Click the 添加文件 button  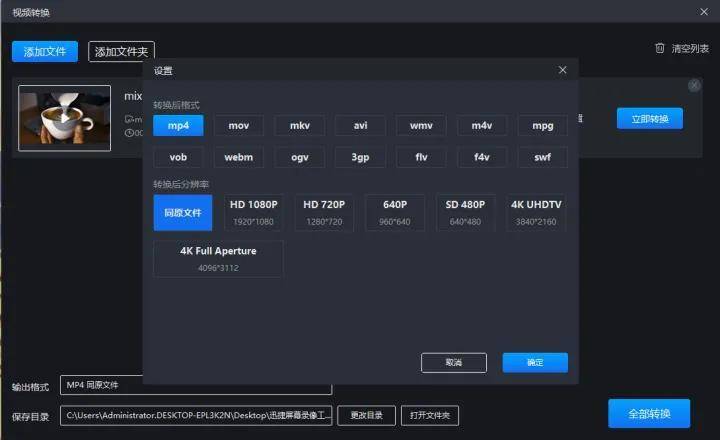coord(44,52)
